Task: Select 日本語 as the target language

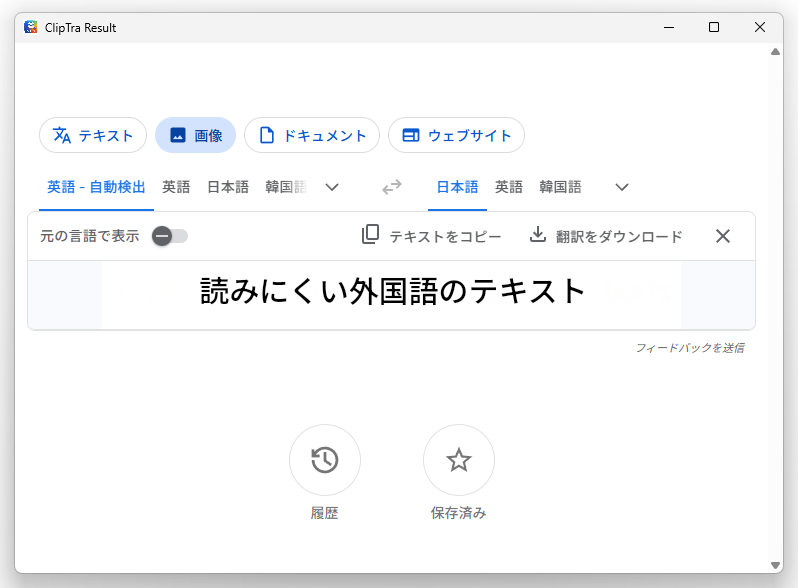Action: (x=458, y=187)
